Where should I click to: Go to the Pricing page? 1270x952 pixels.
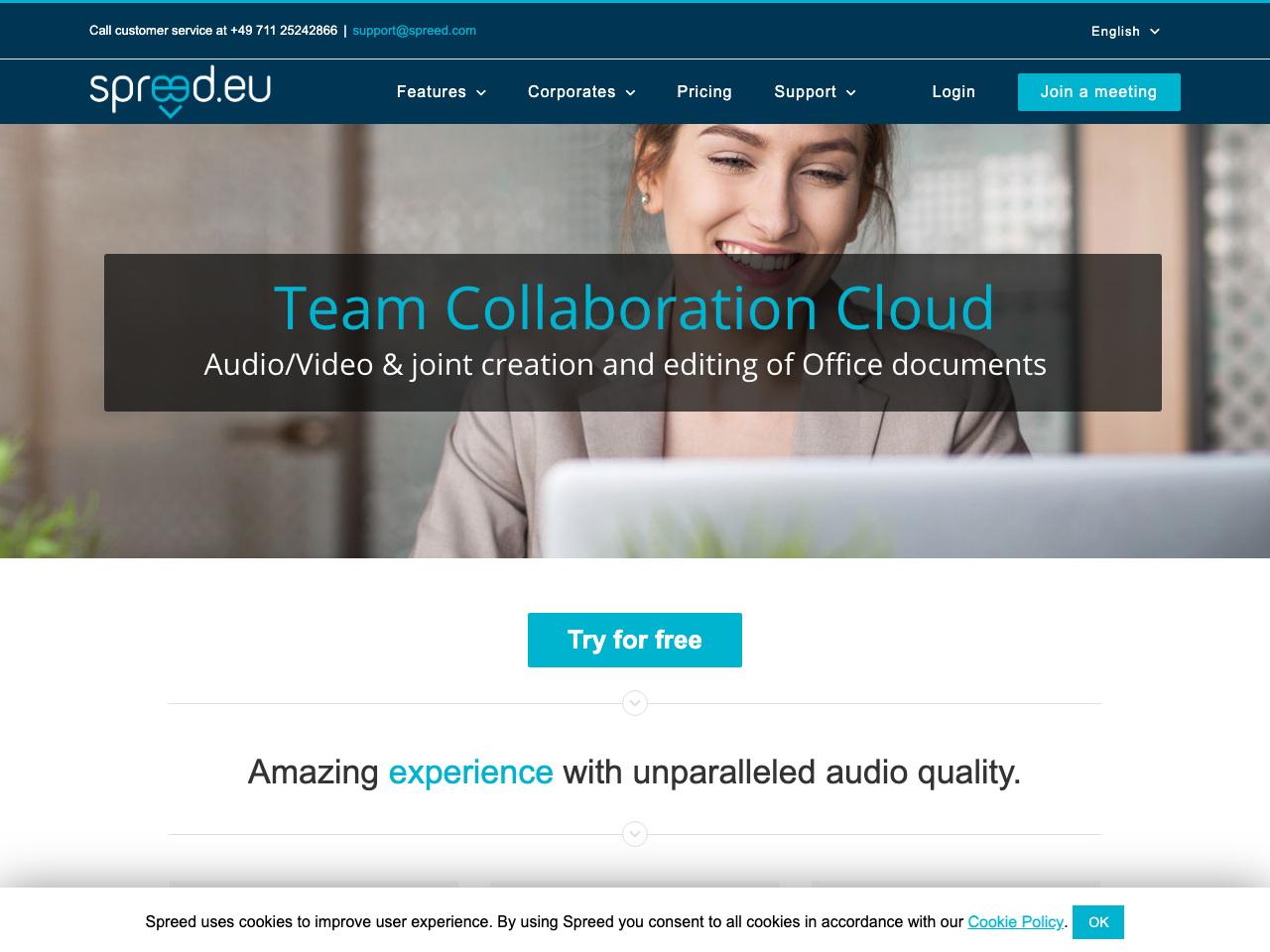point(704,92)
